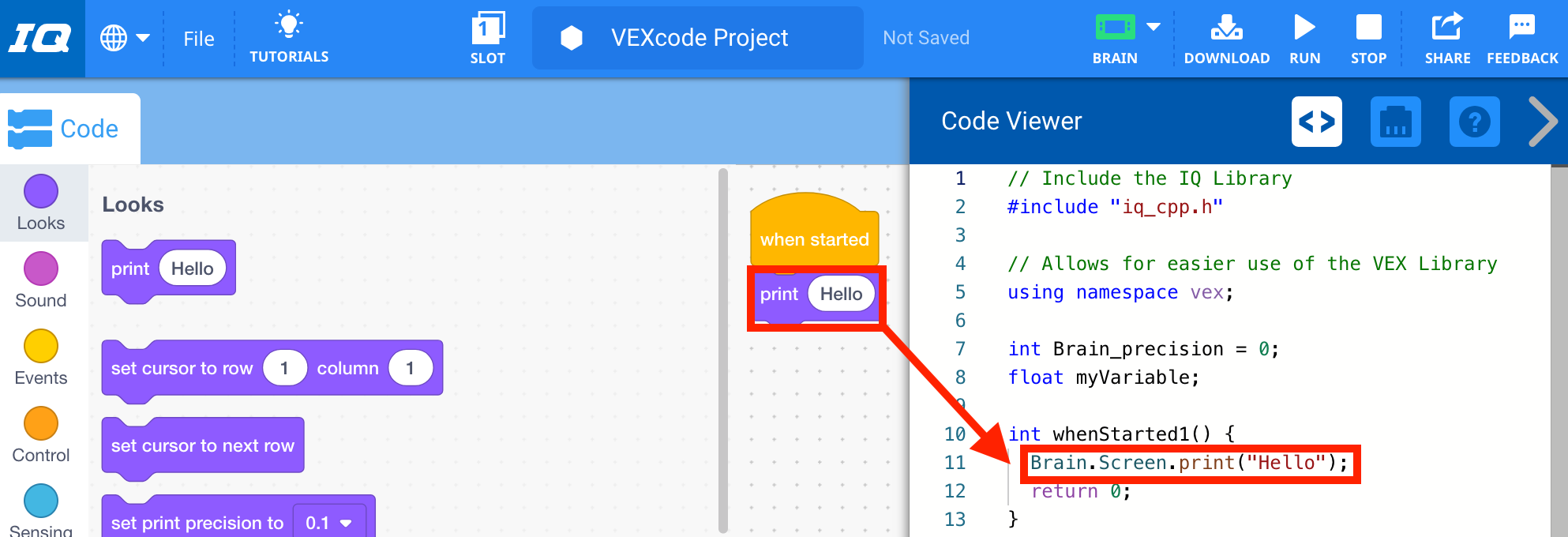Open the File menu
1568x537 pixels.
point(198,39)
